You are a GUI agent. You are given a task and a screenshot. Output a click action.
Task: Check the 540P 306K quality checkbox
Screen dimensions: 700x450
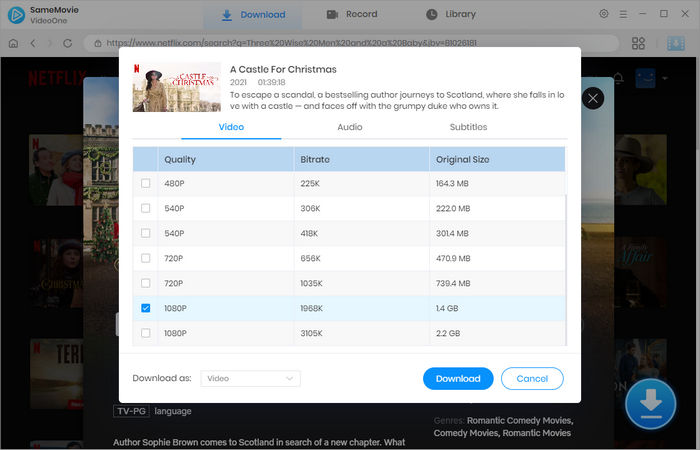(x=146, y=208)
